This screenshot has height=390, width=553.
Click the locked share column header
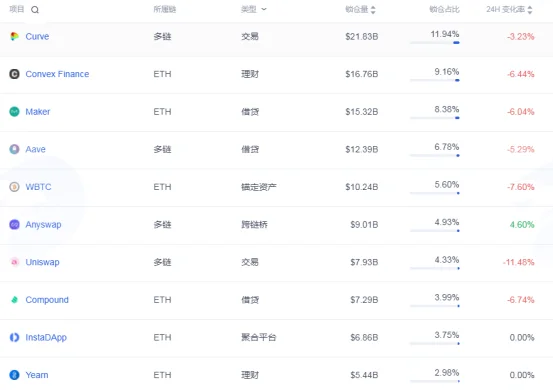(x=444, y=10)
